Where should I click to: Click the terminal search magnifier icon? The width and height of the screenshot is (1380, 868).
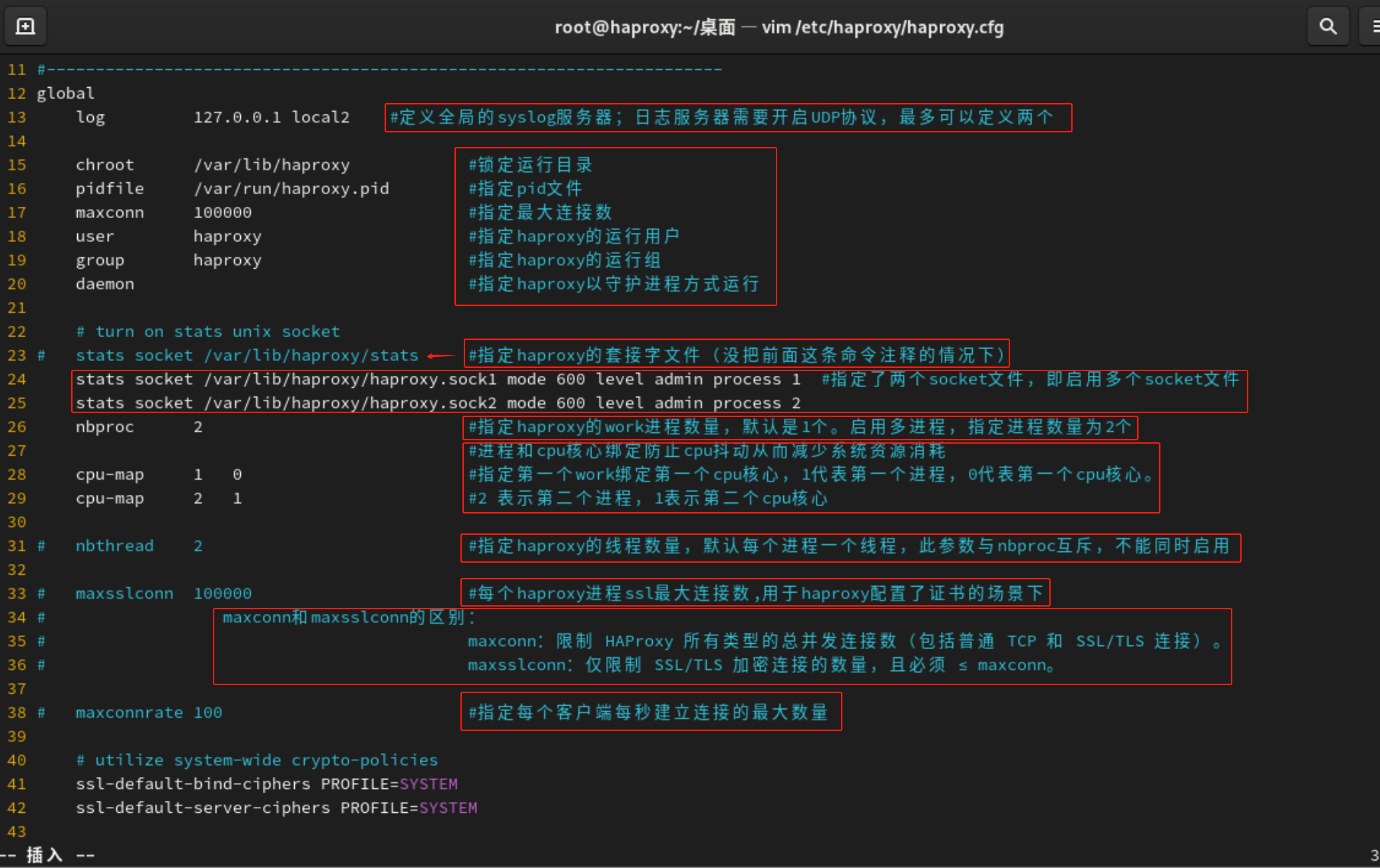tap(1328, 27)
